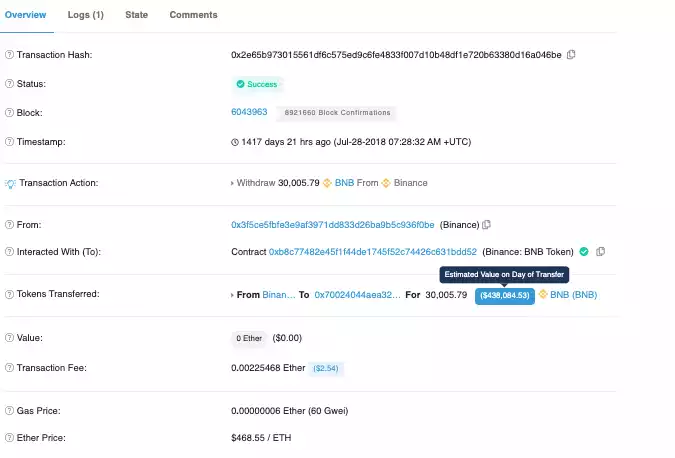
Task: Click 30,005.79 amount in Tokens Transferred
Action: click(446, 295)
